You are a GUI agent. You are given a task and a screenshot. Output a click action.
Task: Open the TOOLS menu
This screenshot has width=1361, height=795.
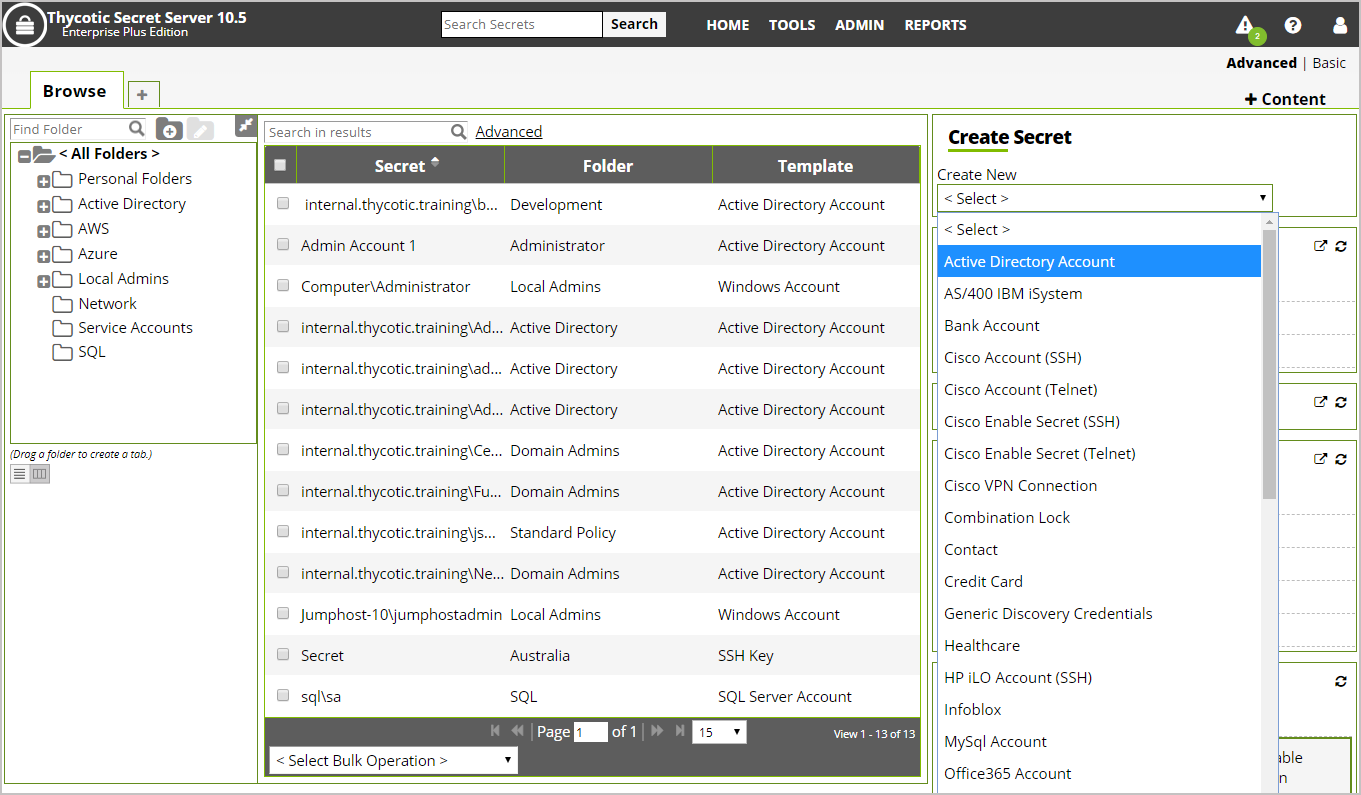[792, 25]
